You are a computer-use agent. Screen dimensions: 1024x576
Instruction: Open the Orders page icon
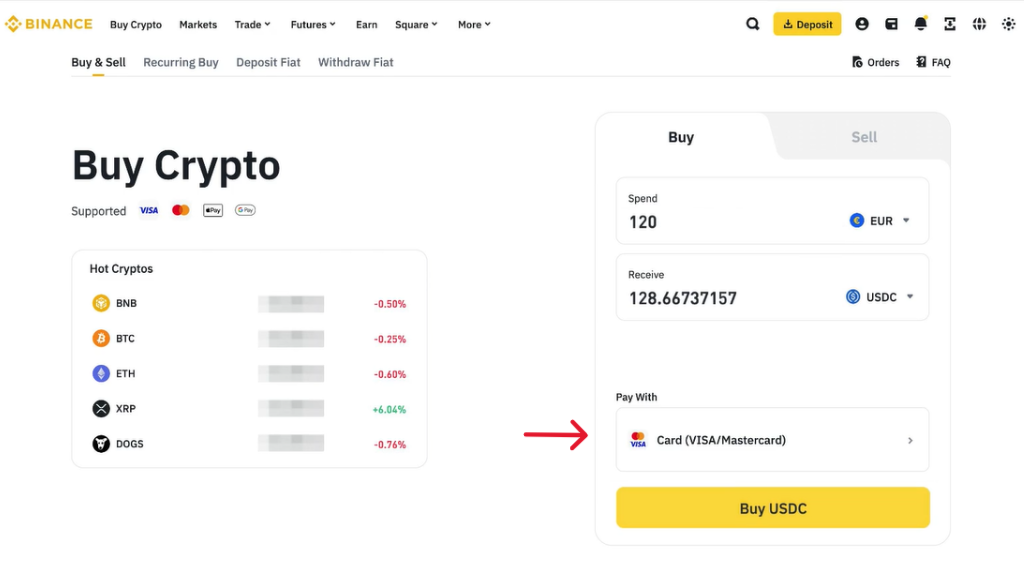(x=857, y=62)
